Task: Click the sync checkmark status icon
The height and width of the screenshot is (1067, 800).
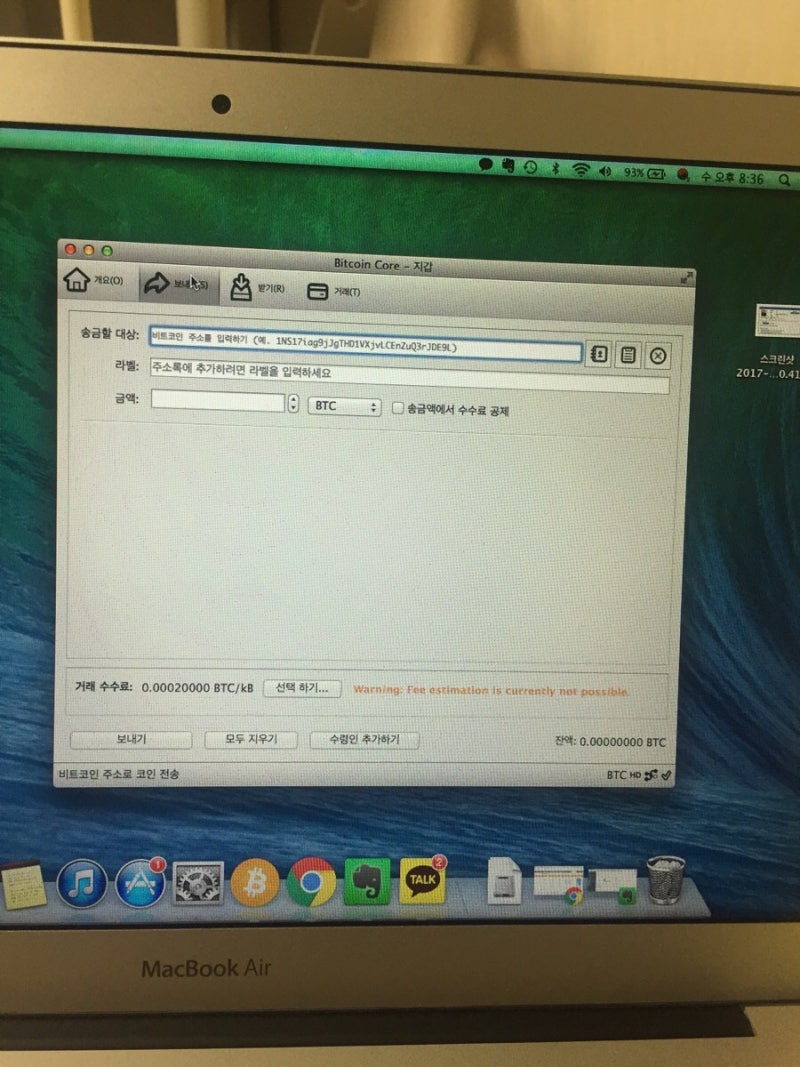Action: point(666,775)
